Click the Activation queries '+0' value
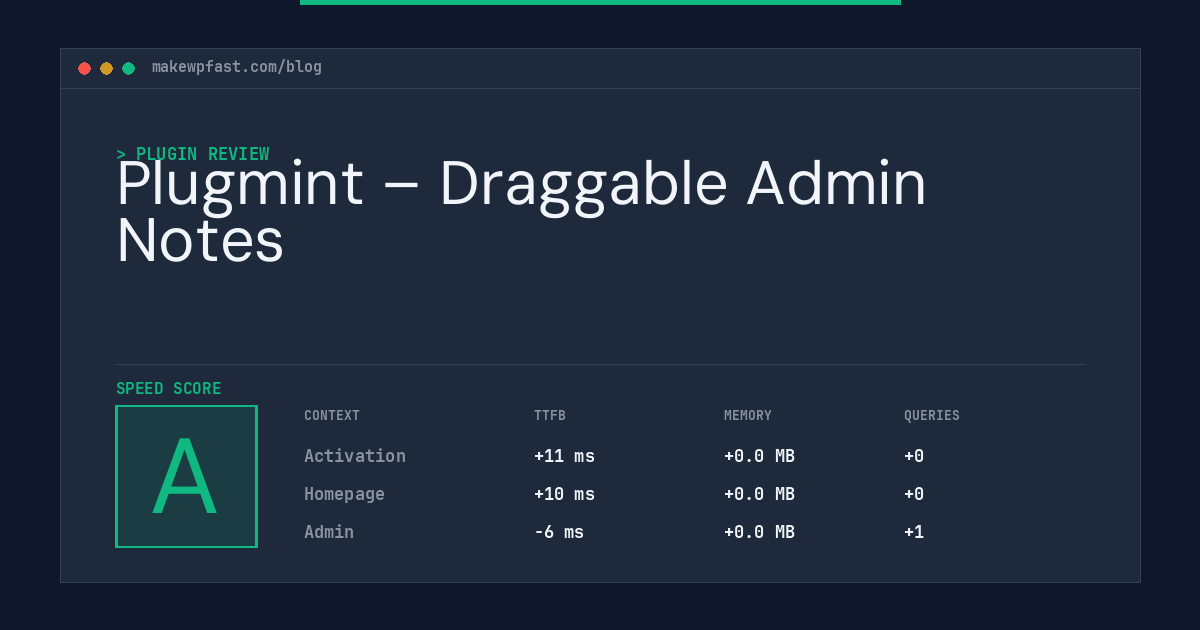The image size is (1200, 630). pos(914,456)
